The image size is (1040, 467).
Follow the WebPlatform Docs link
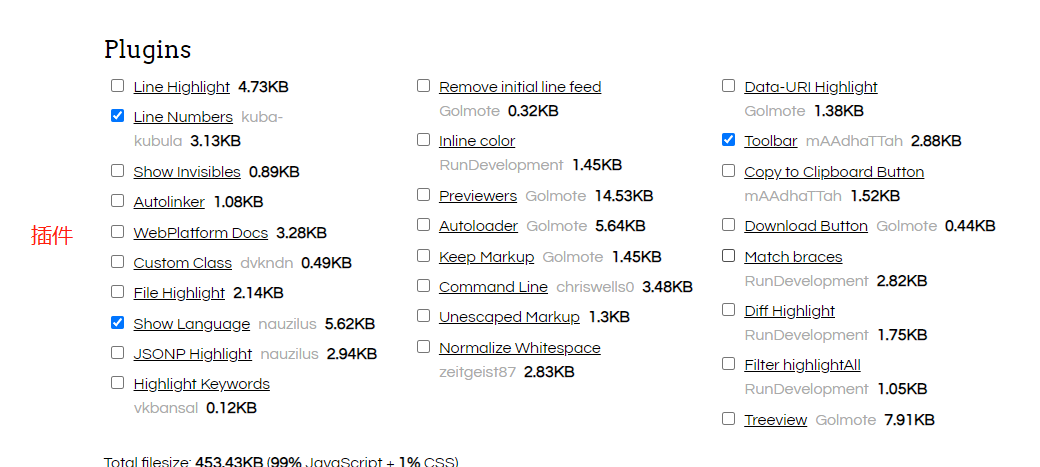tap(200, 233)
